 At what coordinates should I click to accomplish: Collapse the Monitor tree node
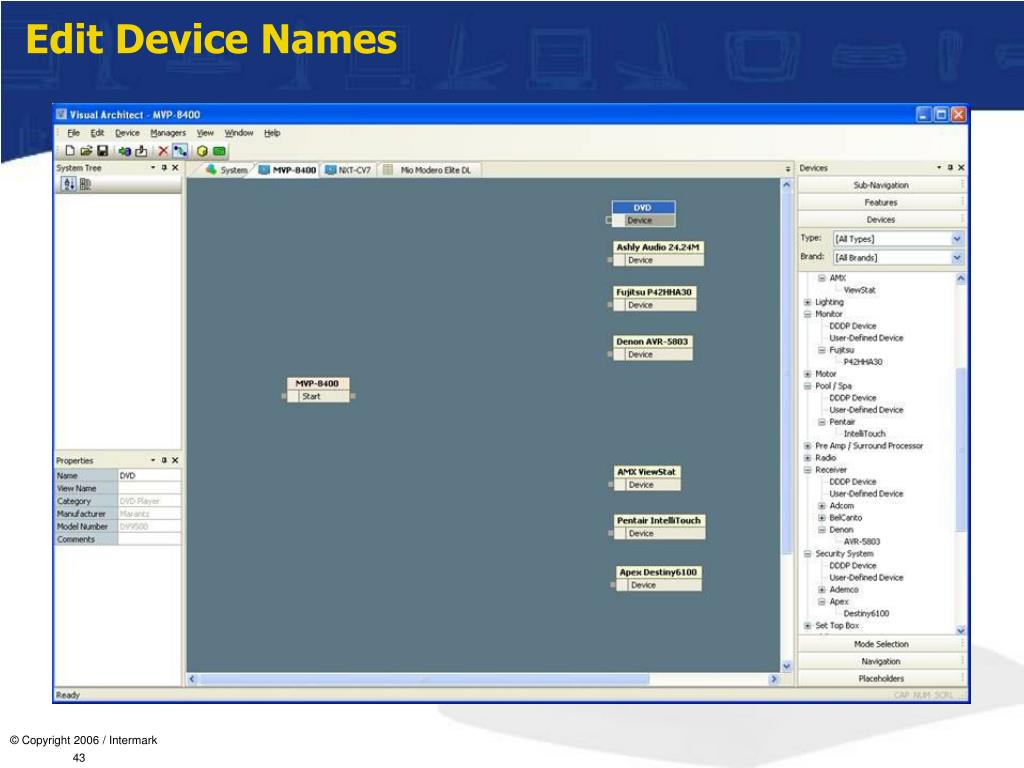pos(808,314)
